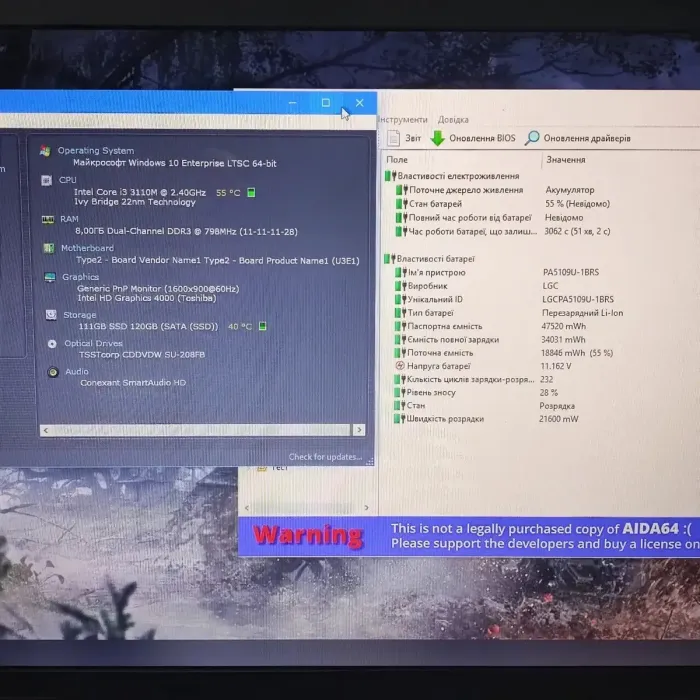
Task: Select the Напруга батареї row
Action: [440, 366]
